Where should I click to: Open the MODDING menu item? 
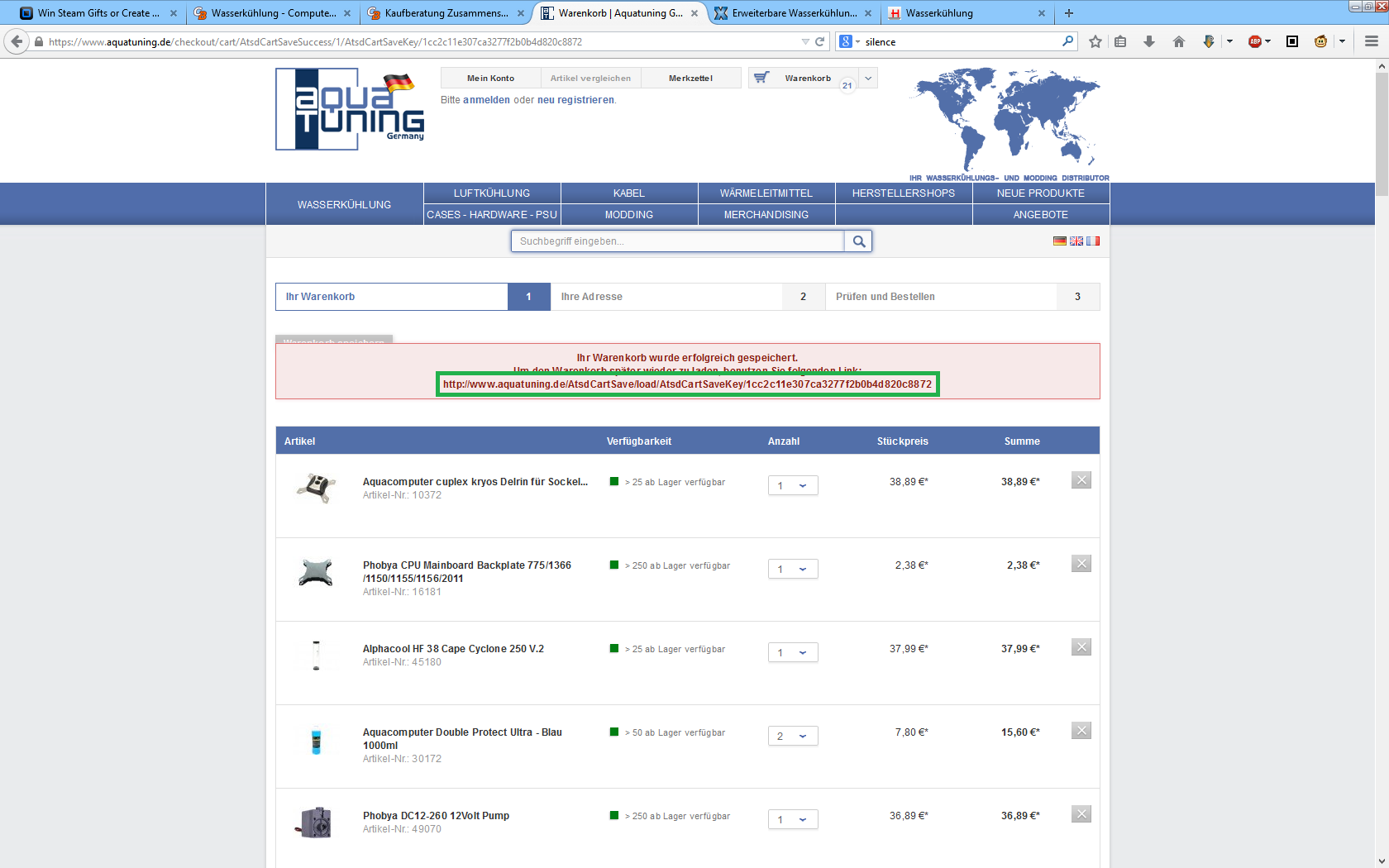click(x=629, y=215)
